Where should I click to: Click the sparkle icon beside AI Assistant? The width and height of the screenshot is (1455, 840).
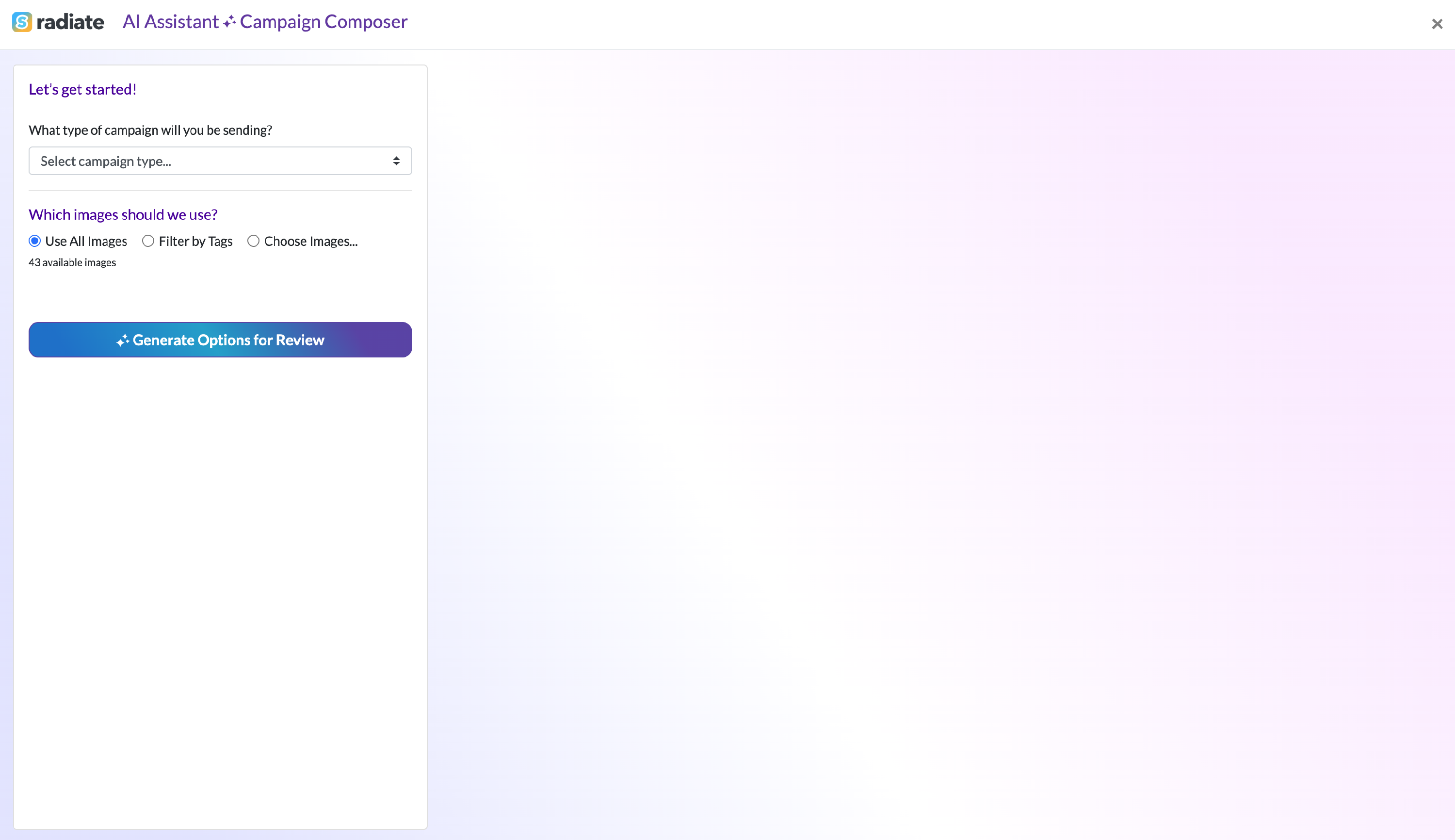(229, 22)
